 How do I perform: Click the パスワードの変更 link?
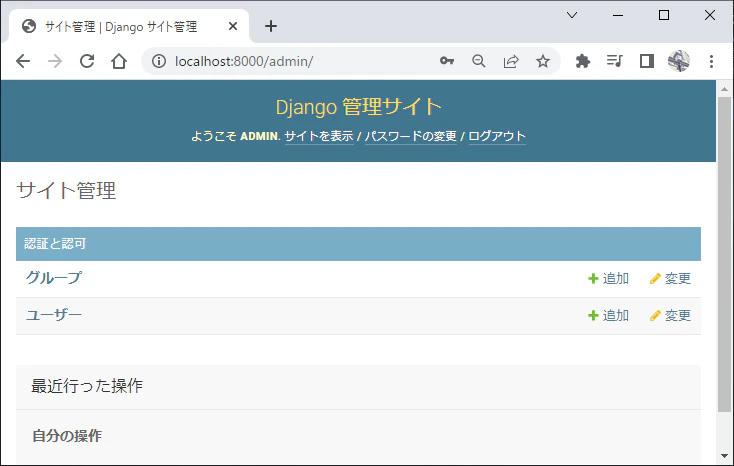click(x=411, y=136)
